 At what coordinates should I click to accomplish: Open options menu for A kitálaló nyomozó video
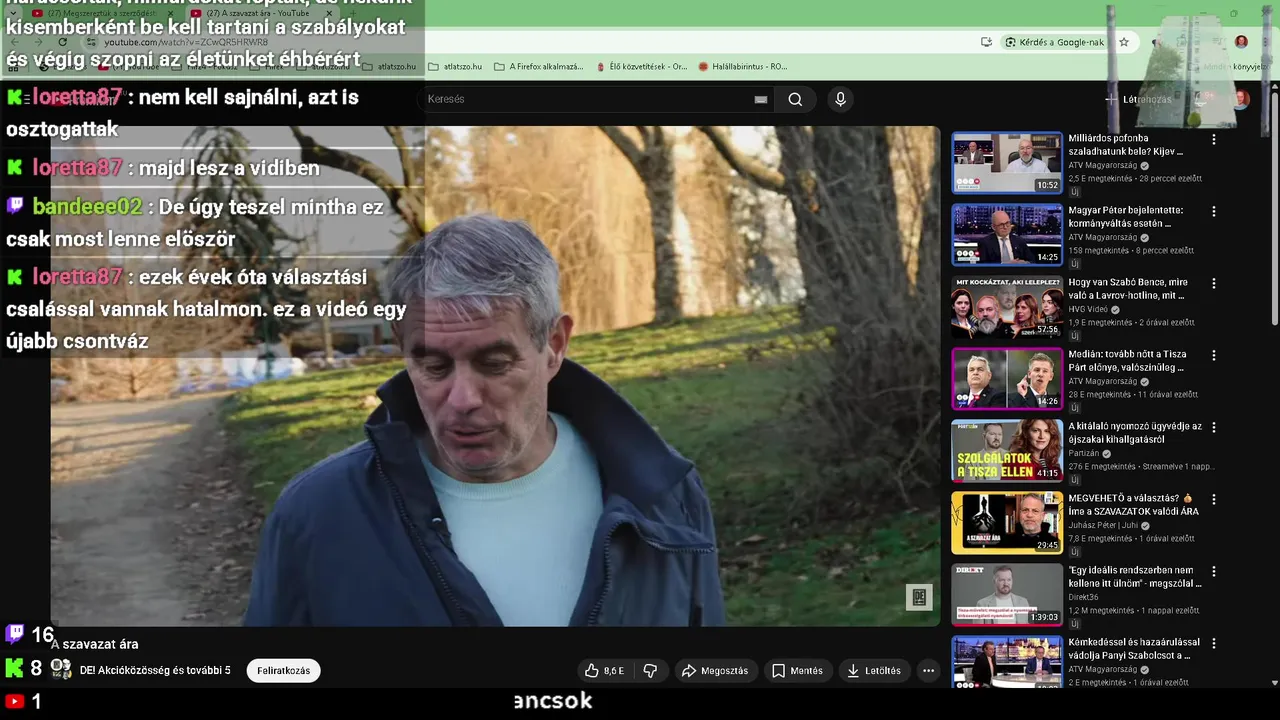click(1214, 428)
